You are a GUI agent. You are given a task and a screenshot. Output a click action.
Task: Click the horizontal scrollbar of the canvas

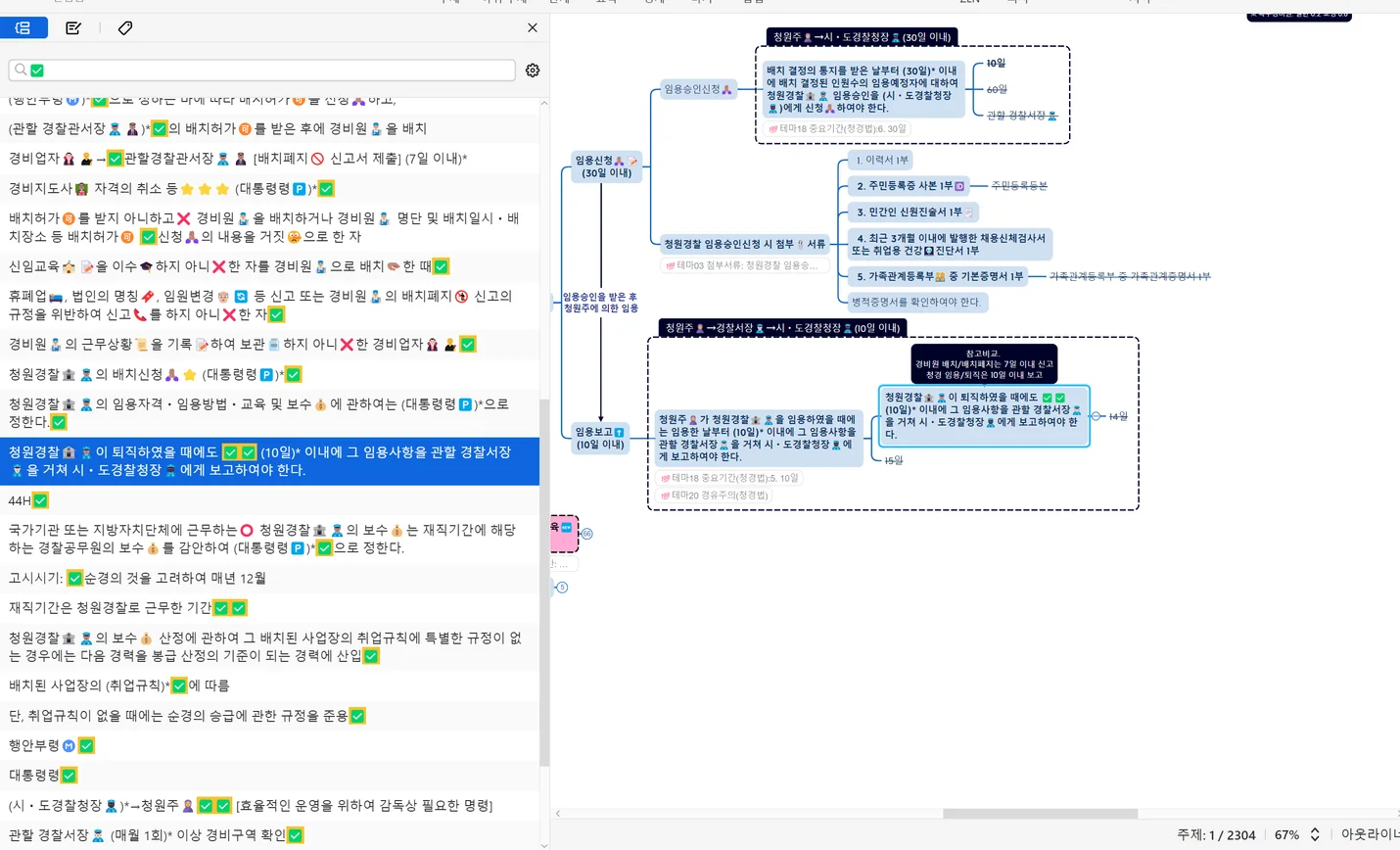[1040, 814]
